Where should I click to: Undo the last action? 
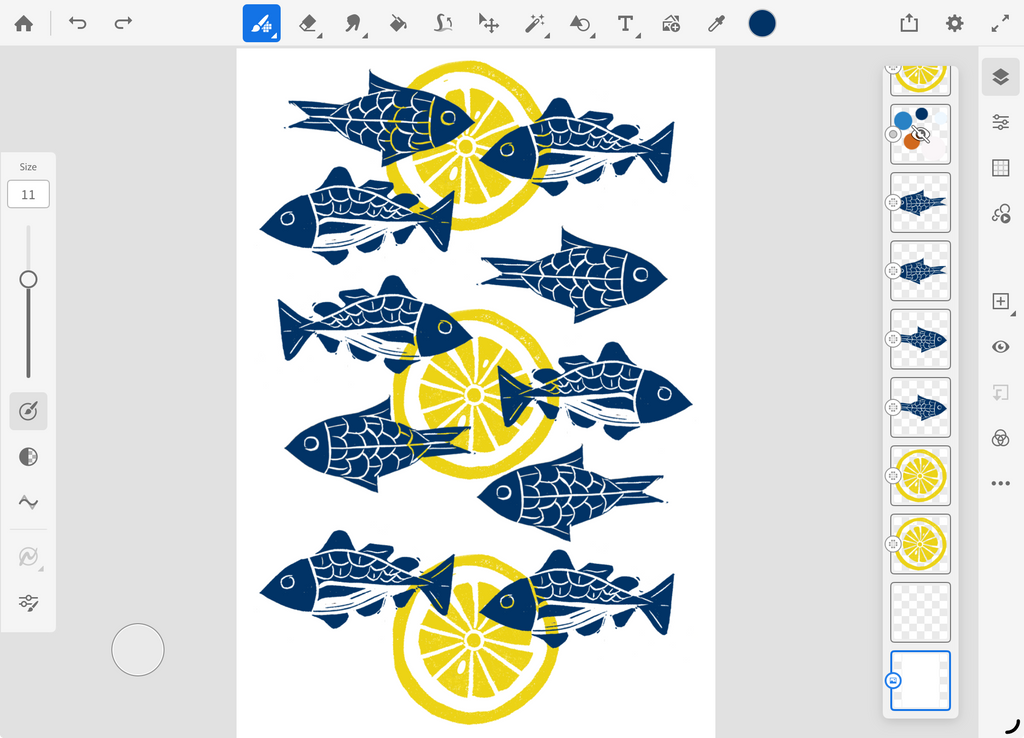tap(78, 24)
